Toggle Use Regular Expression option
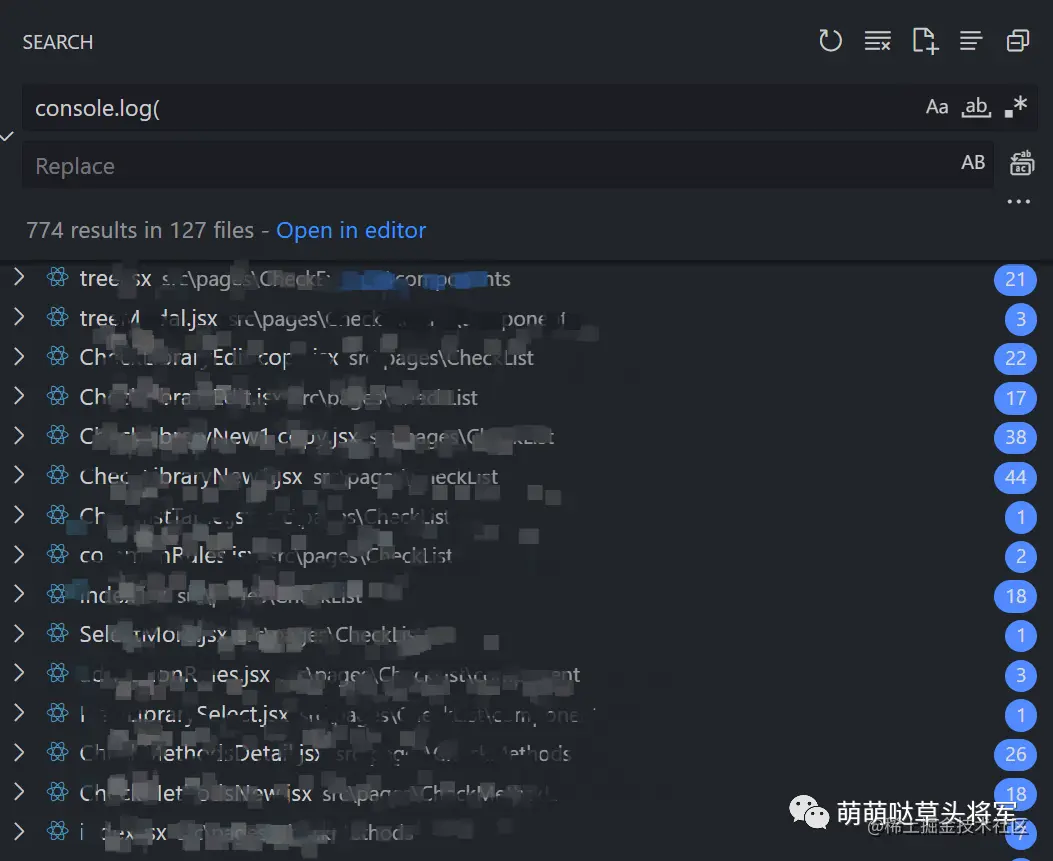This screenshot has height=861, width=1053. pyautogui.click(x=1016, y=107)
